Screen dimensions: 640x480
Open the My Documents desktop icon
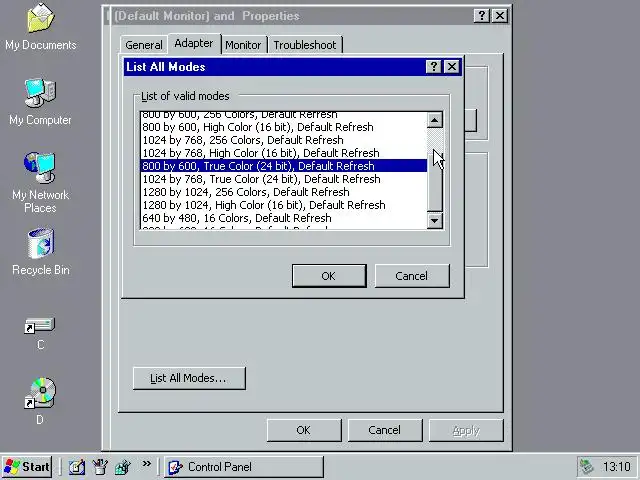pos(40,27)
